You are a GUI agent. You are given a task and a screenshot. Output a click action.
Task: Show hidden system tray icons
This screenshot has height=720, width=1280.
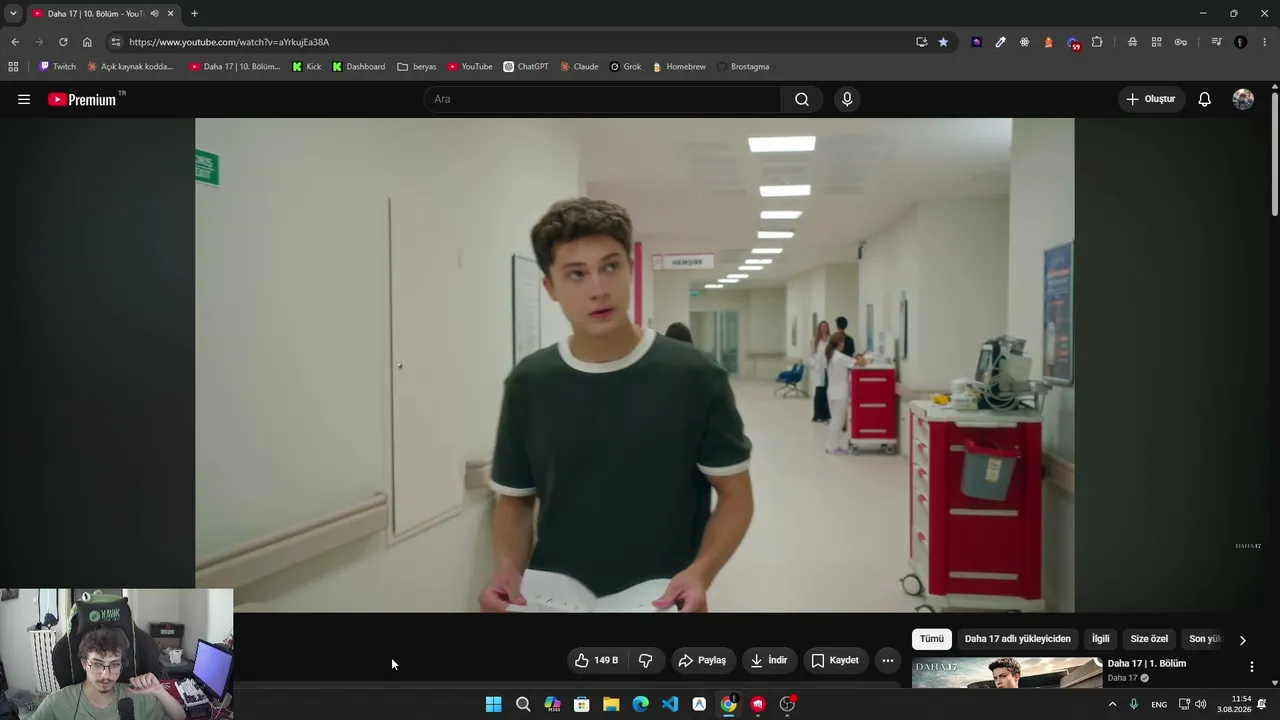1112,704
